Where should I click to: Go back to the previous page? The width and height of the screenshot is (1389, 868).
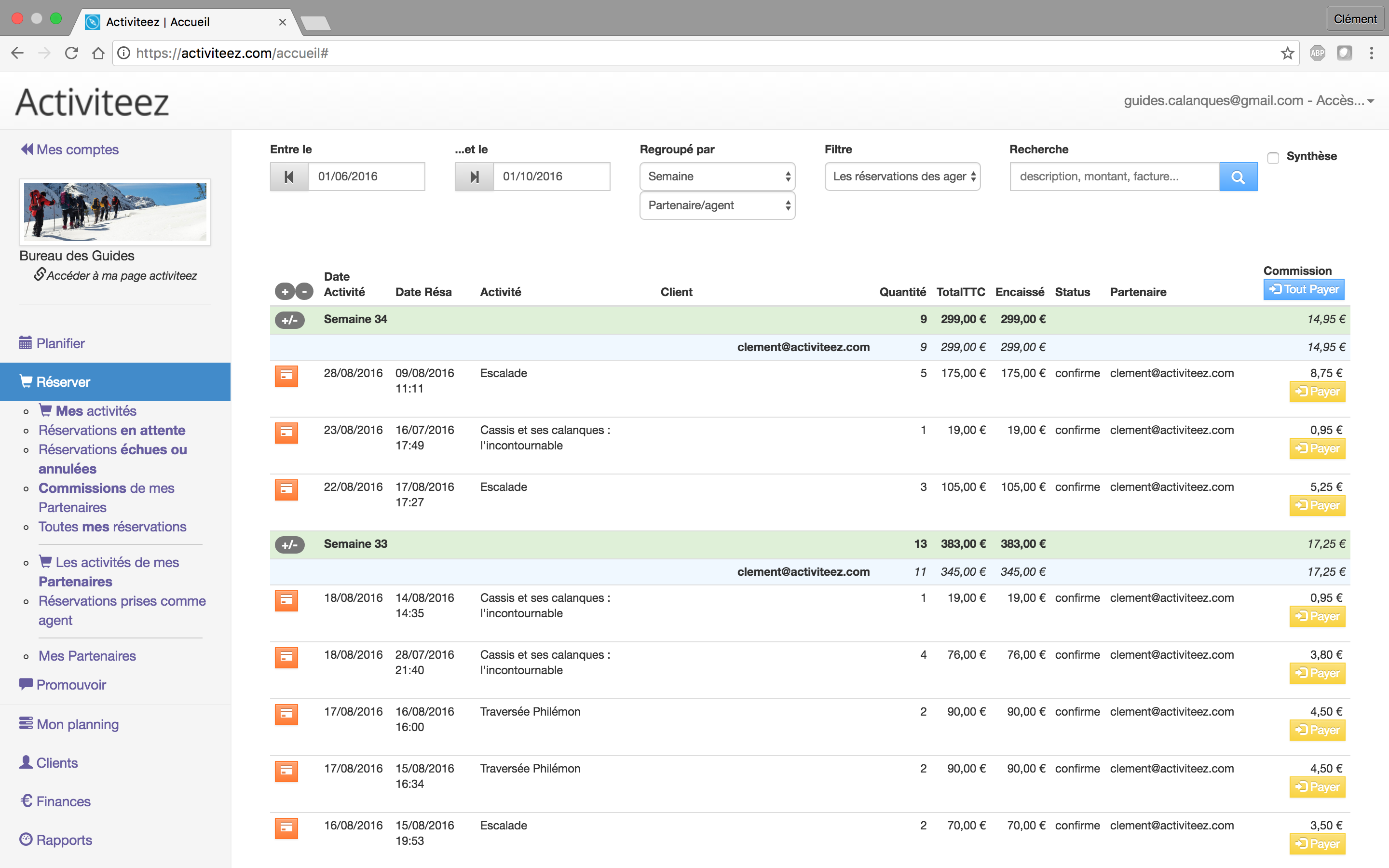point(17,54)
